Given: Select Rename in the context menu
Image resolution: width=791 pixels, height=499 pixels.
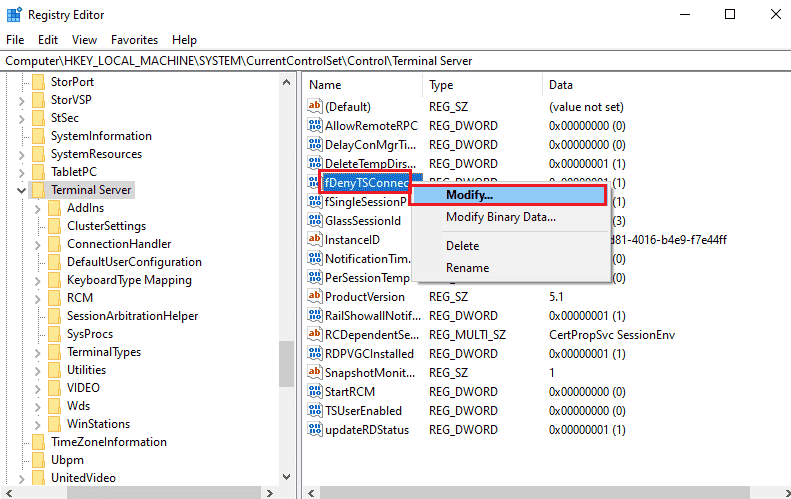Looking at the screenshot, I should (x=511, y=268).
